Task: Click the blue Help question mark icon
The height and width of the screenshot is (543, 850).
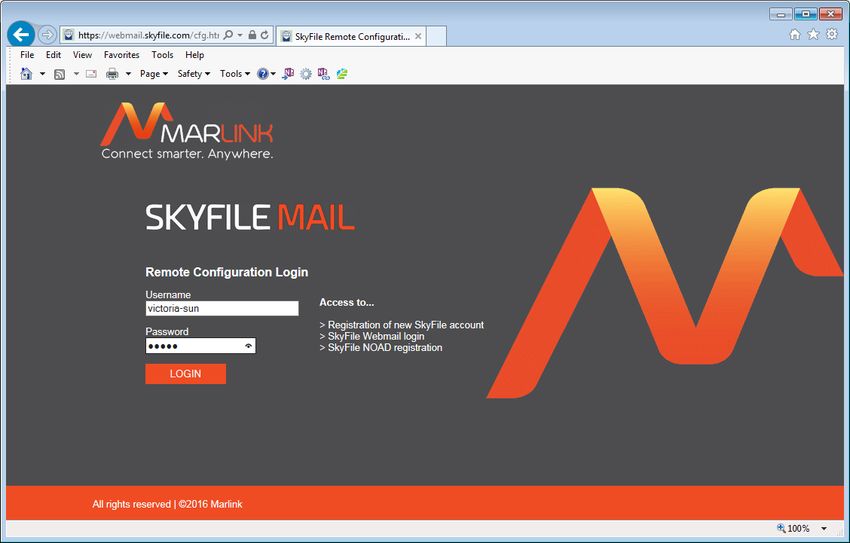Action: coord(263,74)
